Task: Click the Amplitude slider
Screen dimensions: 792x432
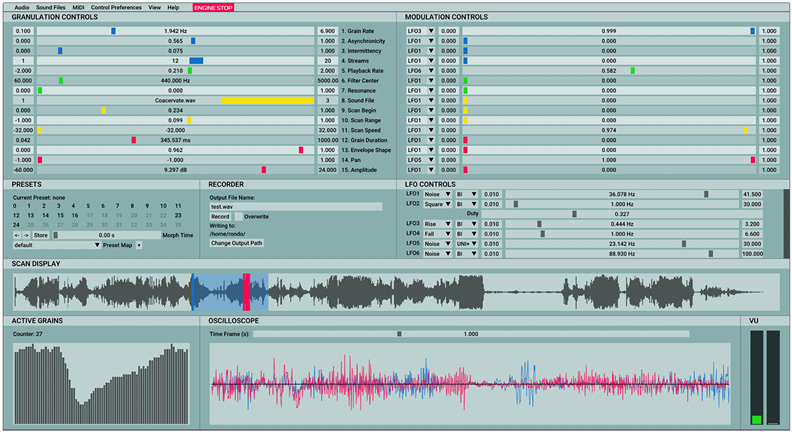Action: tap(175, 170)
